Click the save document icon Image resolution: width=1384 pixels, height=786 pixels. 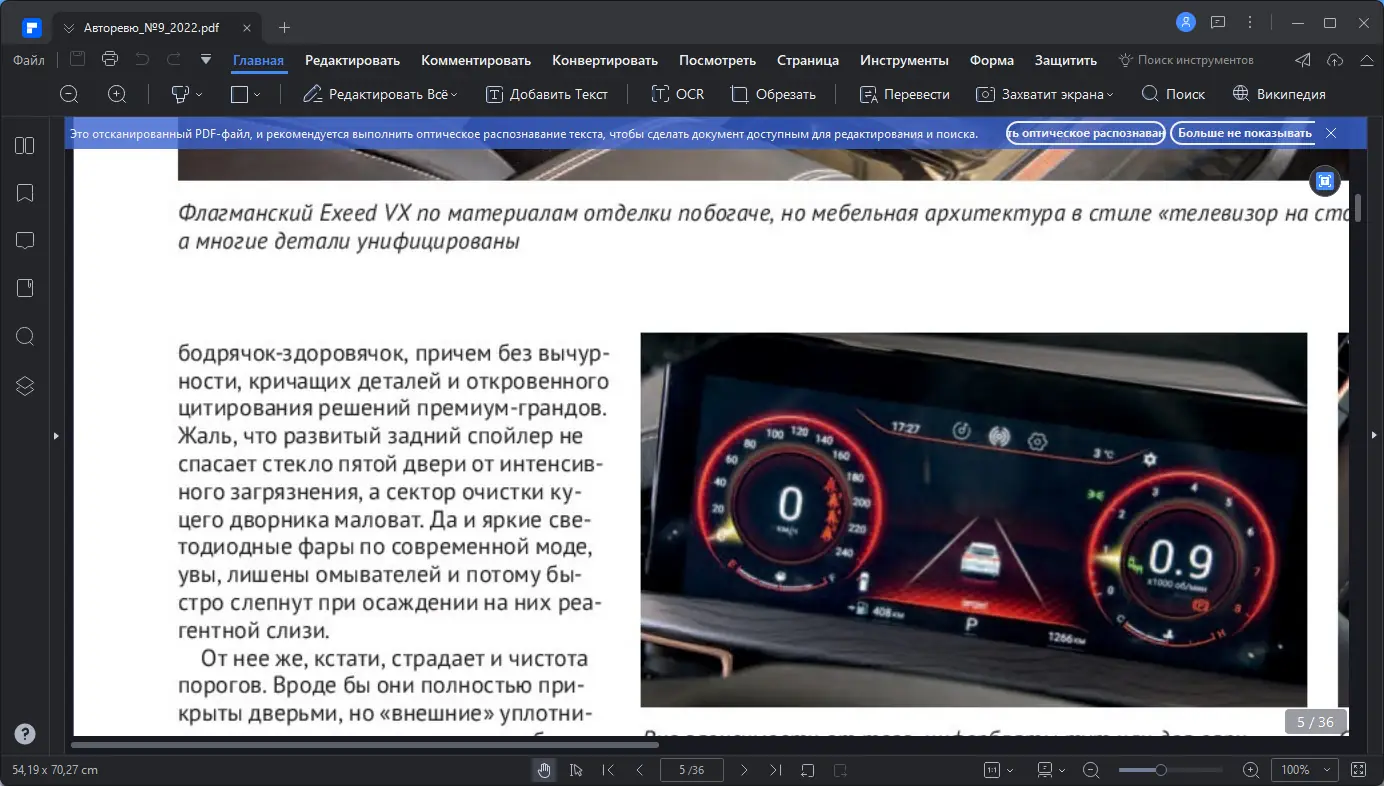tap(77, 60)
